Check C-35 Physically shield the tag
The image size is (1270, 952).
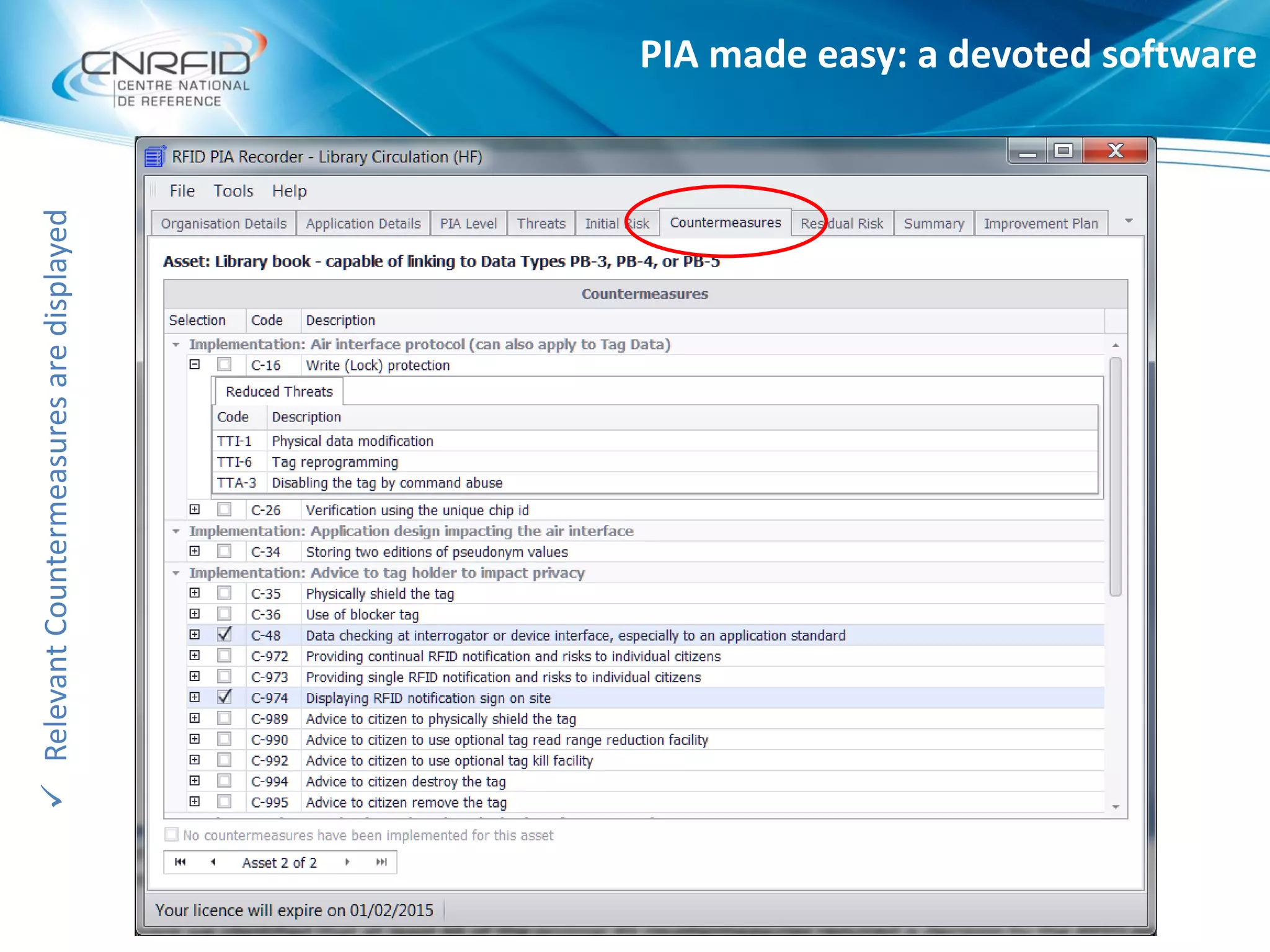(224, 593)
